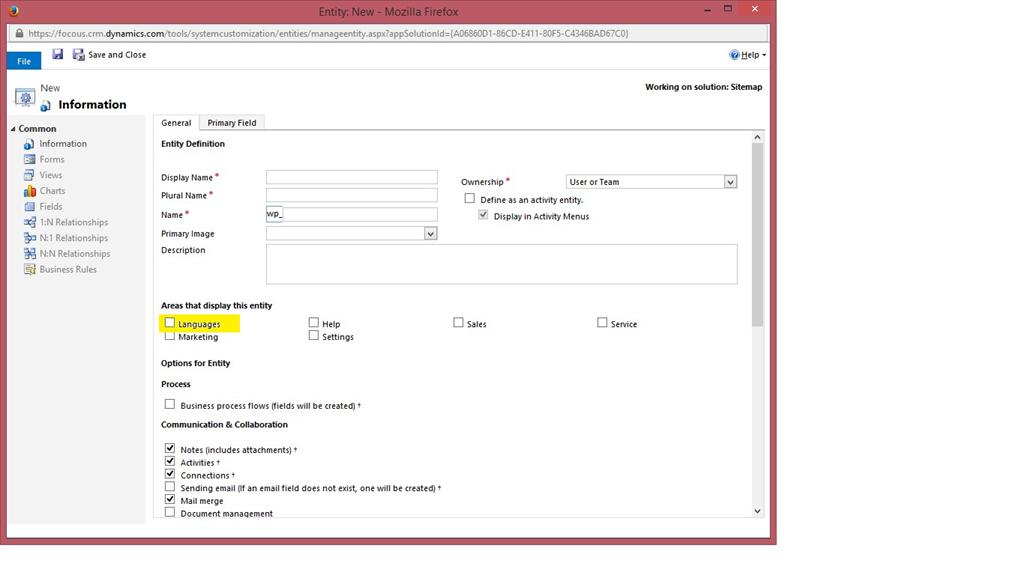The height and width of the screenshot is (575, 1024).
Task: Click the Save disk icon
Action: pyautogui.click(x=57, y=54)
